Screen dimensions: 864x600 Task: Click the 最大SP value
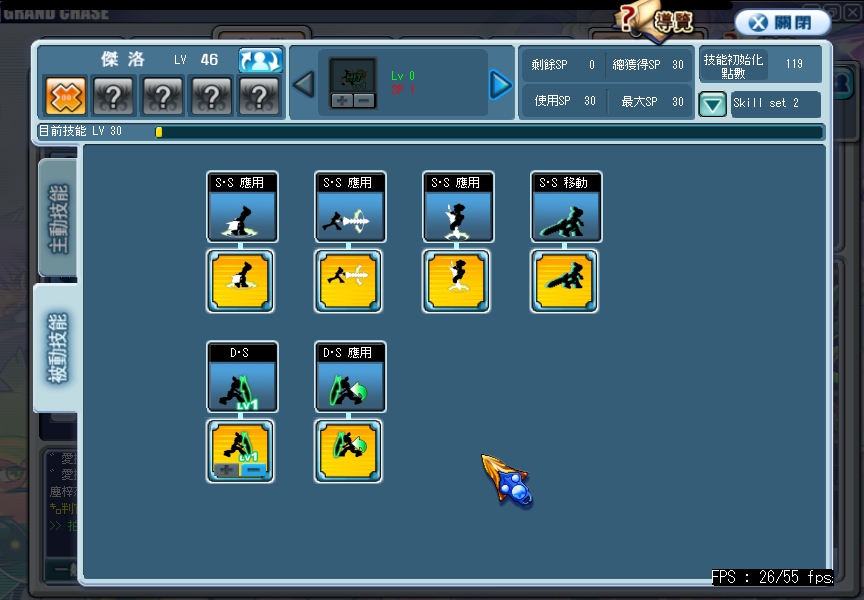[678, 102]
